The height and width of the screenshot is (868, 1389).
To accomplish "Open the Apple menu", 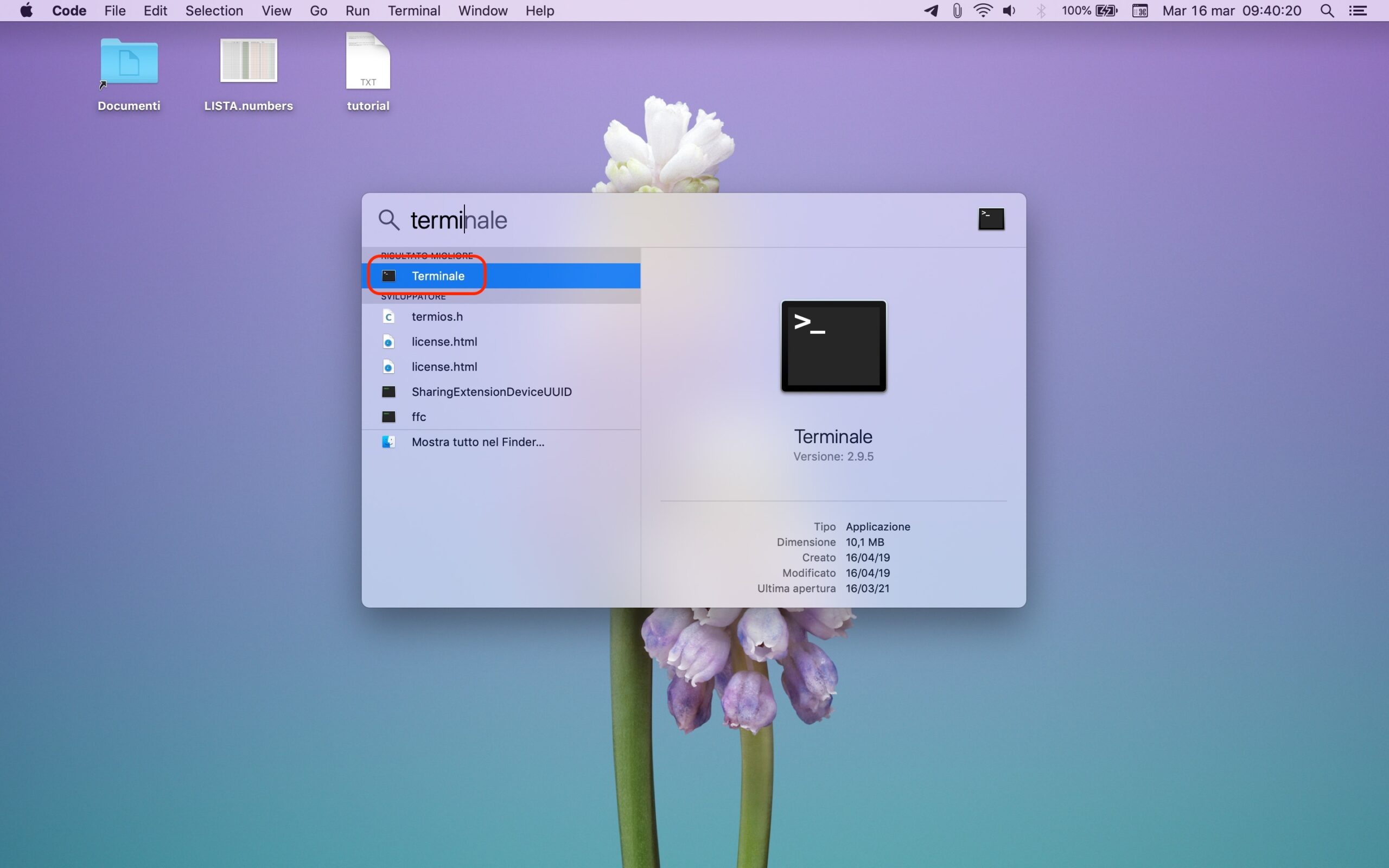I will pos(26,11).
